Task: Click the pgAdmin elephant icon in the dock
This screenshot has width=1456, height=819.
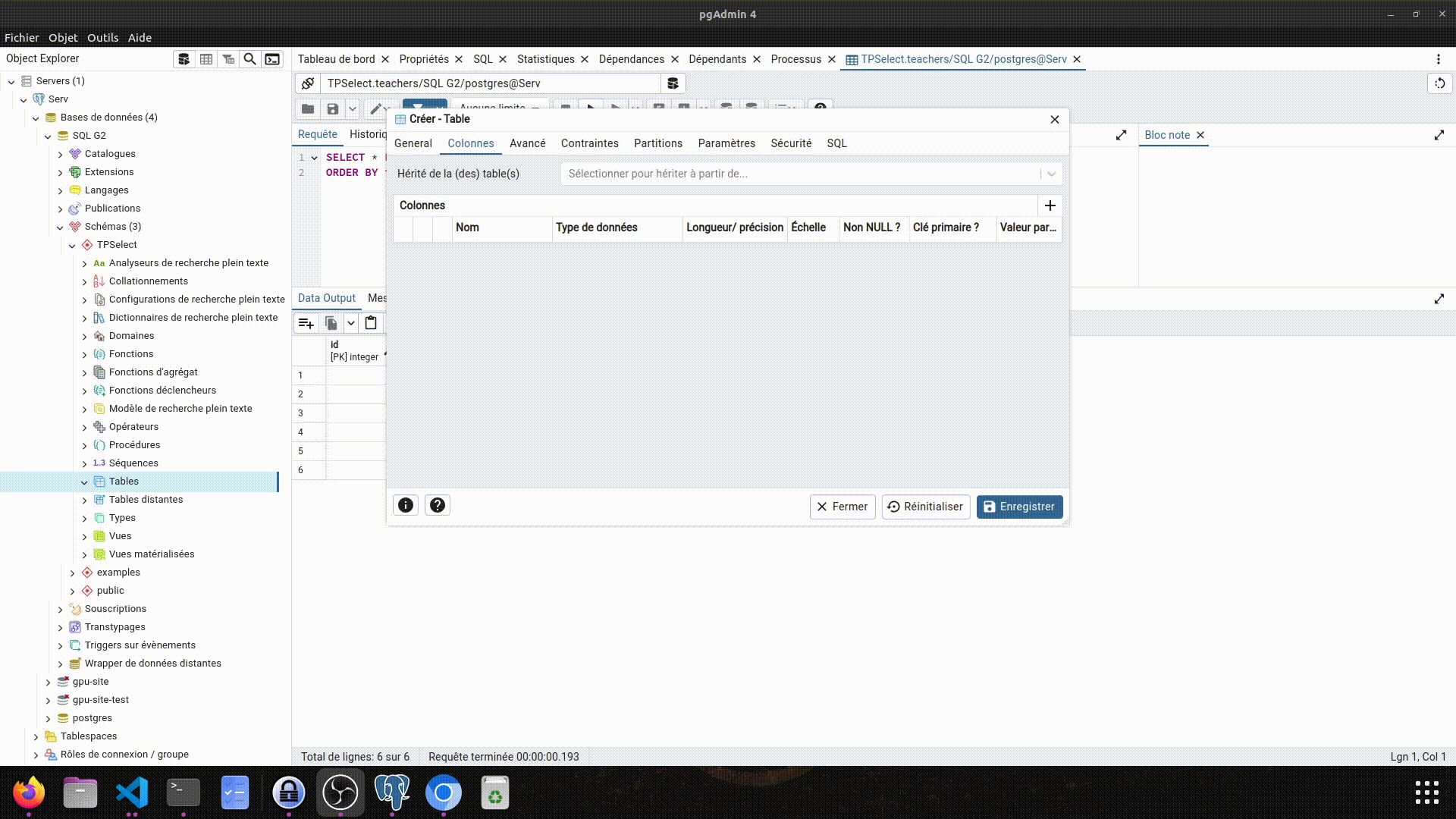Action: (x=392, y=792)
